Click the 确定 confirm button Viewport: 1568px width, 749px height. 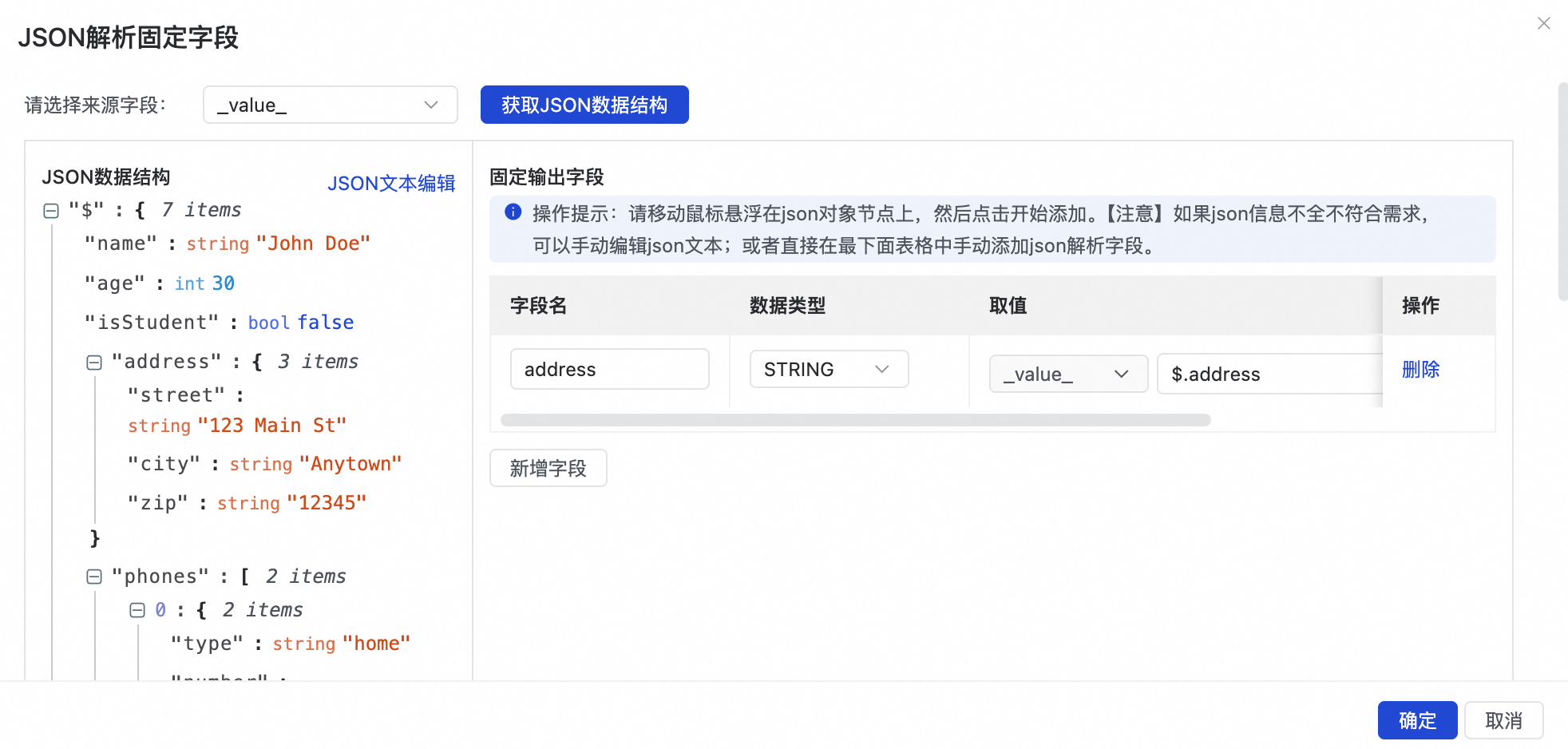(1418, 720)
